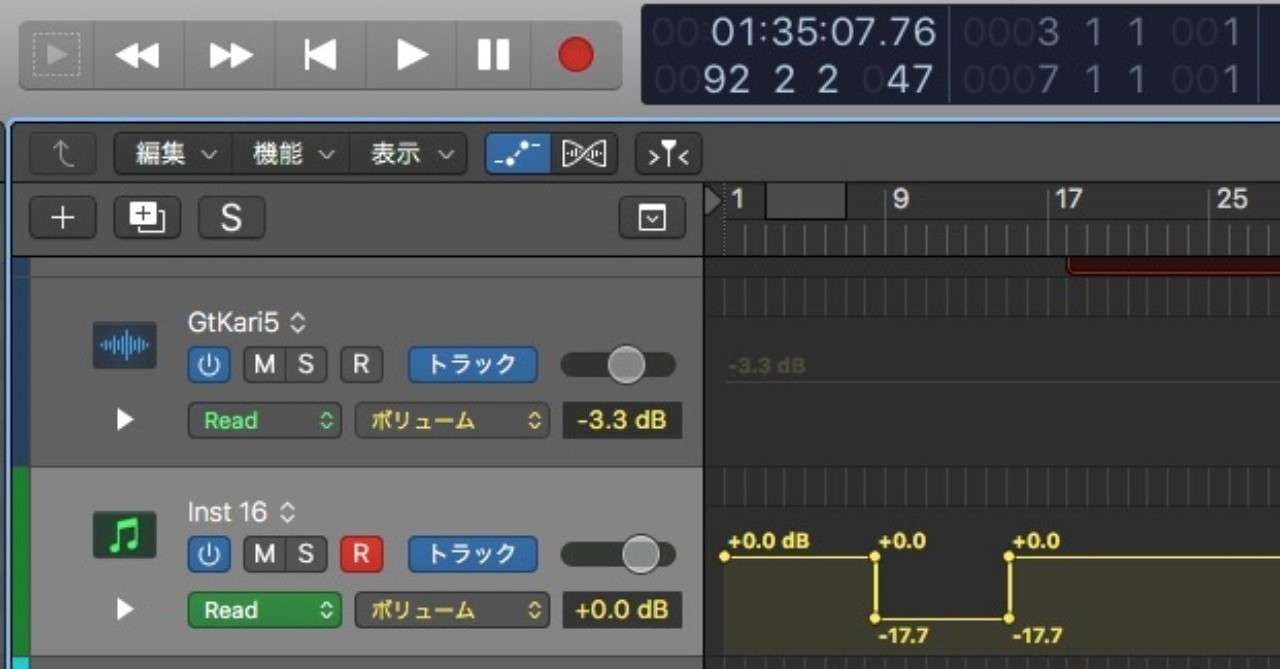The image size is (1280, 669).
Task: Toggle the global Solo S button
Action: click(x=231, y=217)
